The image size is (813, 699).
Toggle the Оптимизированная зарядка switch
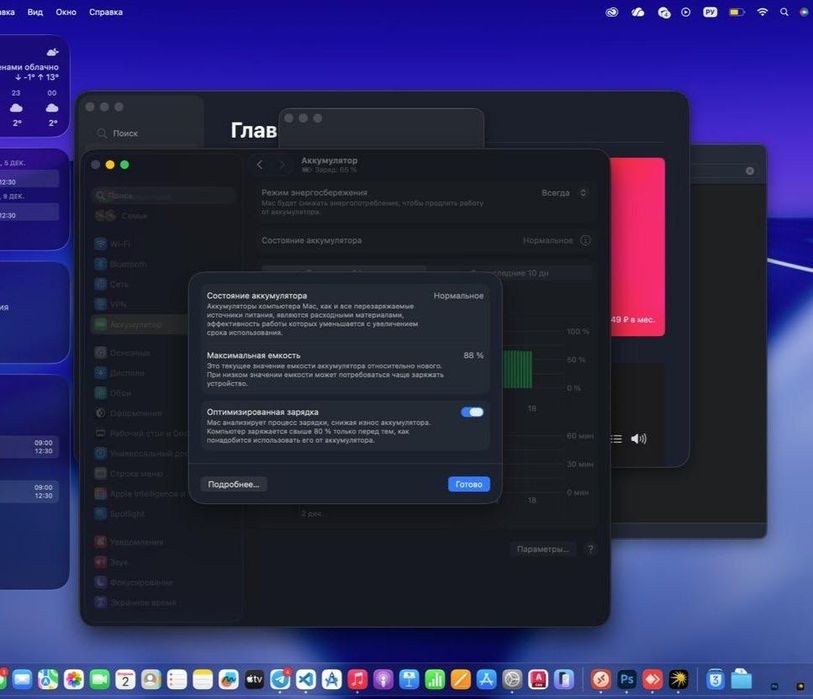click(472, 412)
